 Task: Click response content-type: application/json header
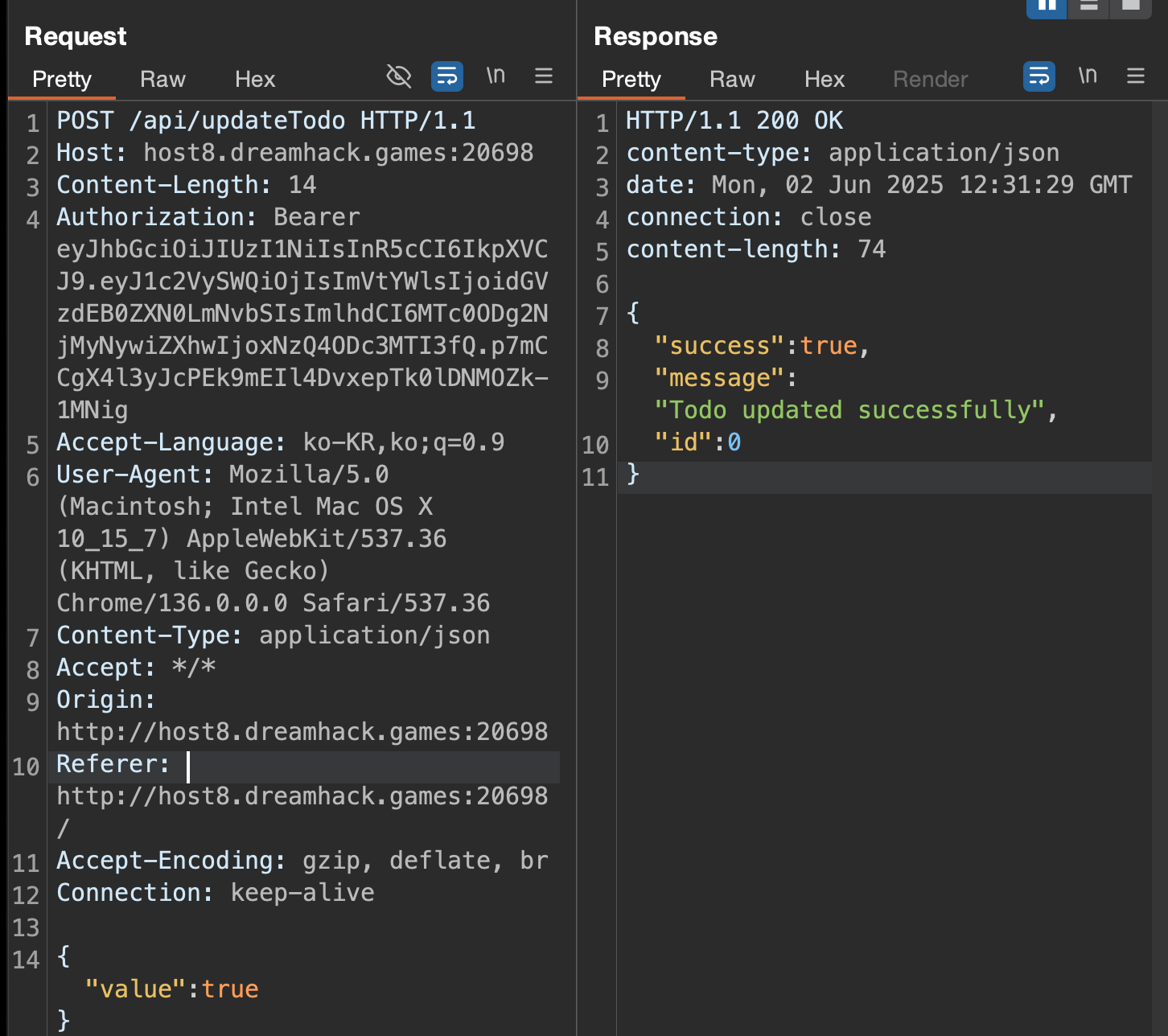(x=843, y=153)
